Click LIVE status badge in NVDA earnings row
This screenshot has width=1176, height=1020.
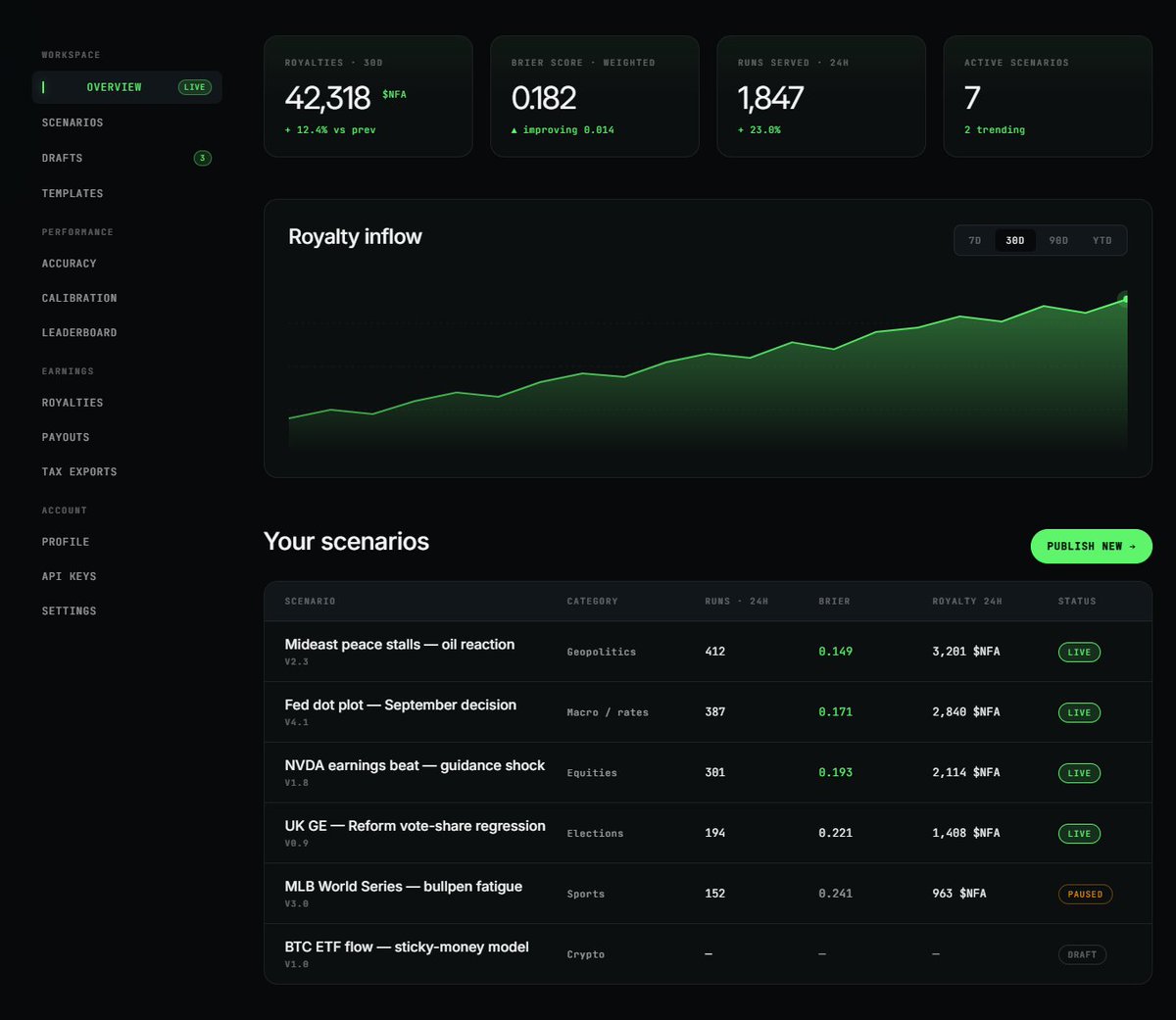tap(1079, 774)
